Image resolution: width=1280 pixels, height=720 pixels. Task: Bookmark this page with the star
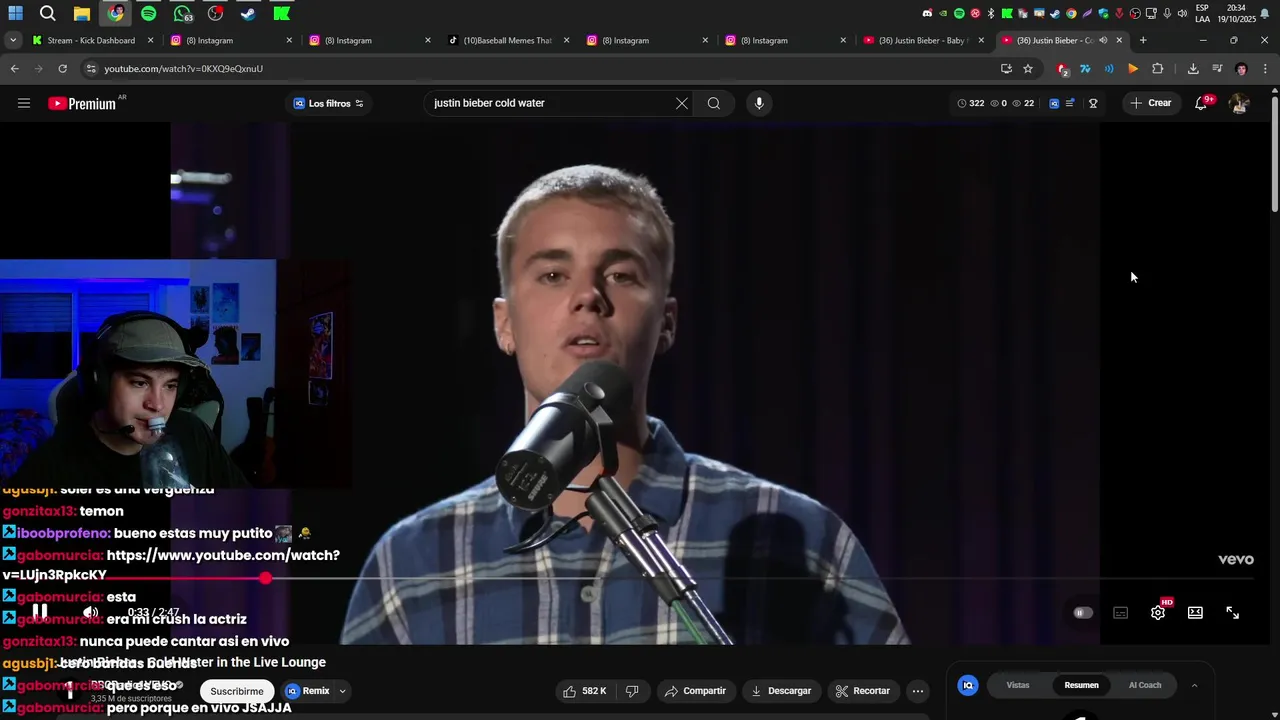click(x=1028, y=69)
